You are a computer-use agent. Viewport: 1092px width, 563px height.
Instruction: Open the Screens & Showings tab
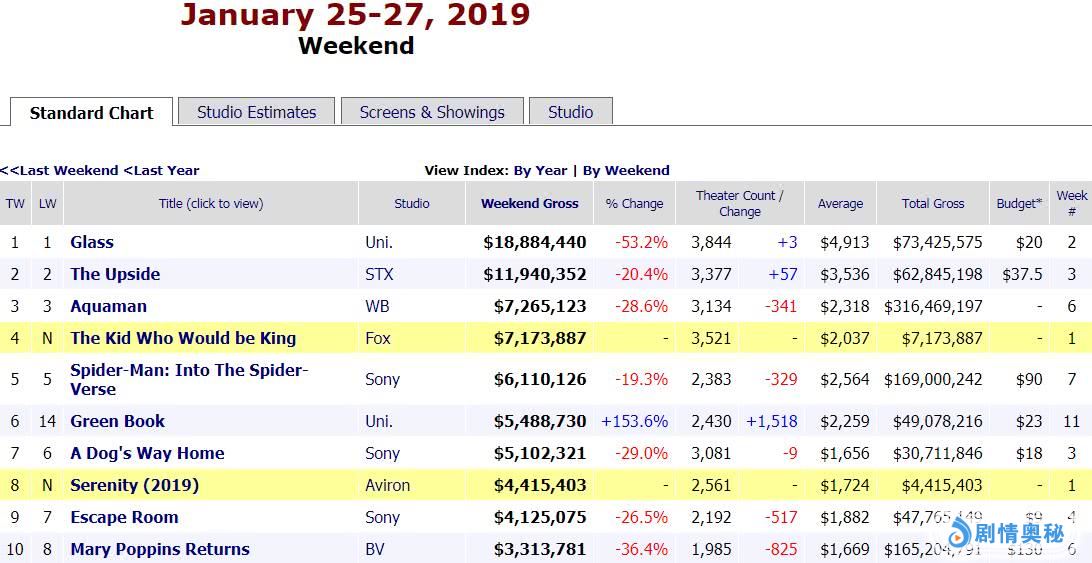coord(432,112)
